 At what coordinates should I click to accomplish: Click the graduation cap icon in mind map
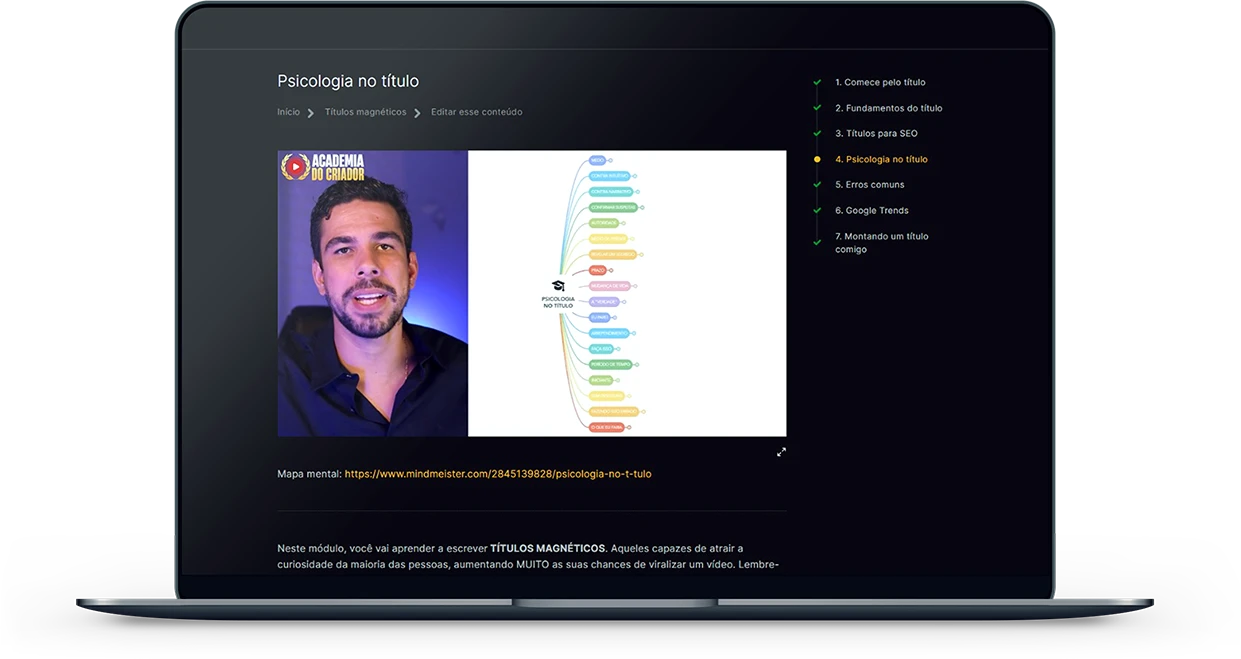tap(558, 286)
